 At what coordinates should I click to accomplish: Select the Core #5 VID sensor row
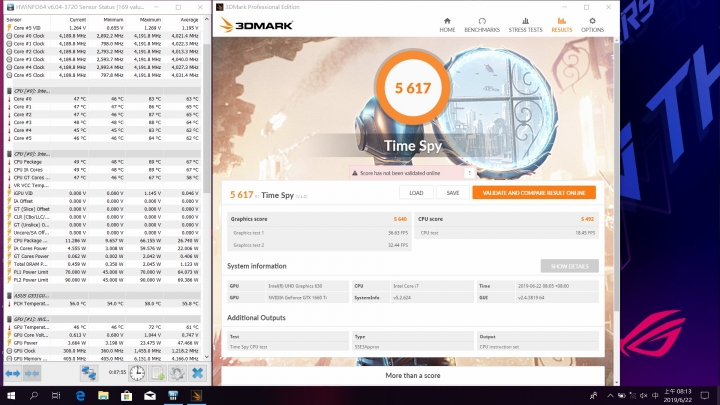103,28
